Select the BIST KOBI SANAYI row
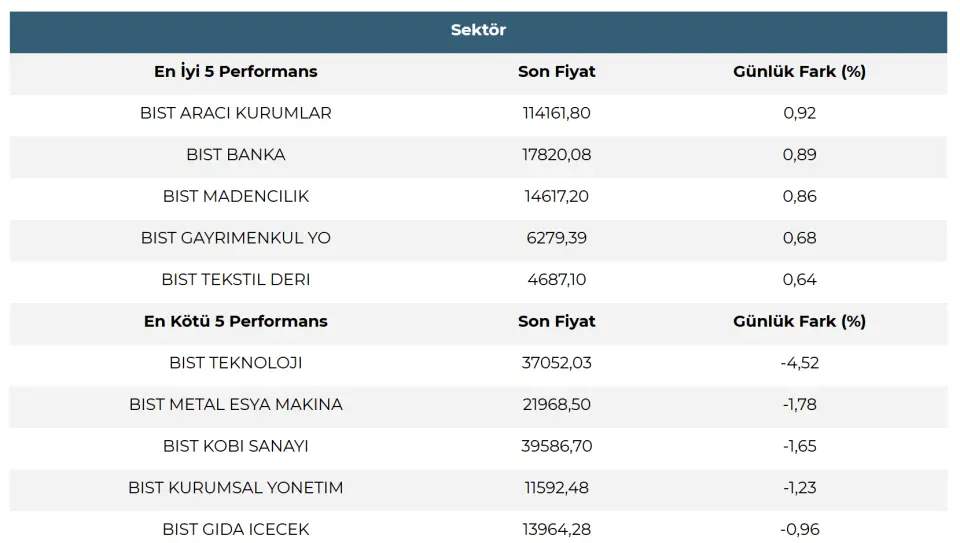 235,446
